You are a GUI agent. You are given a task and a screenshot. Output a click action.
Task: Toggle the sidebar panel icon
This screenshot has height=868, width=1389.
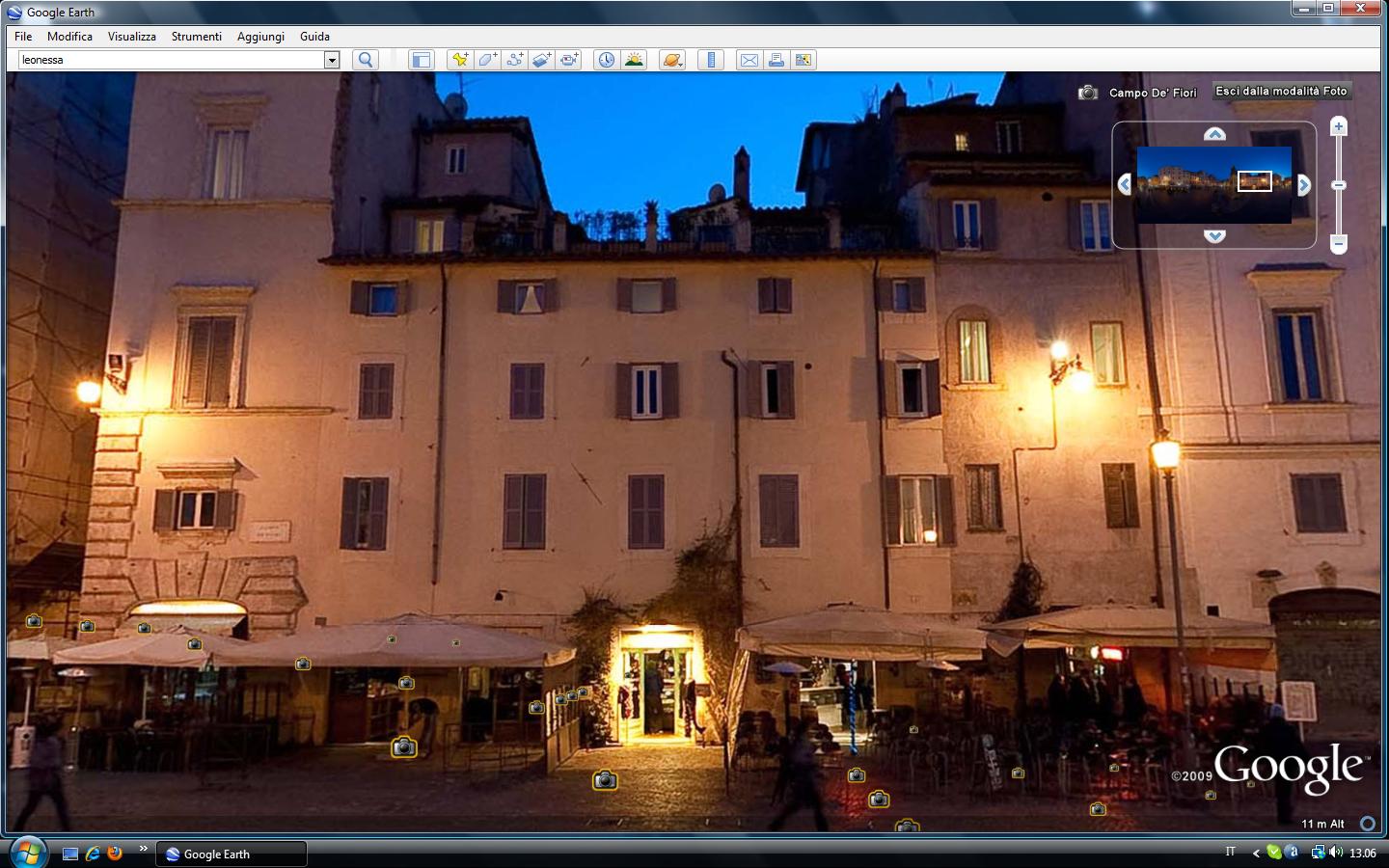tap(422, 60)
